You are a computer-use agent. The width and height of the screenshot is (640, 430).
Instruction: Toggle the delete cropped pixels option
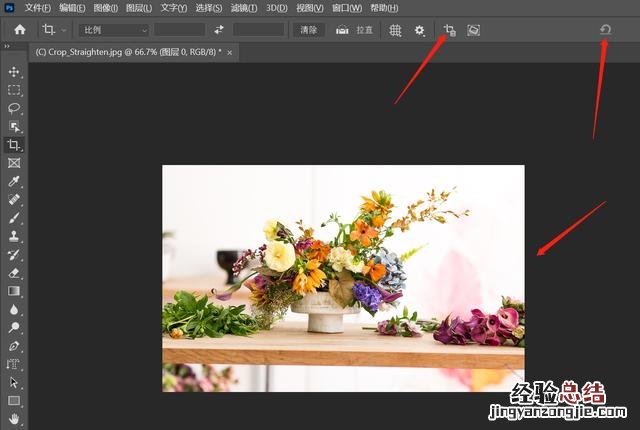(x=449, y=30)
